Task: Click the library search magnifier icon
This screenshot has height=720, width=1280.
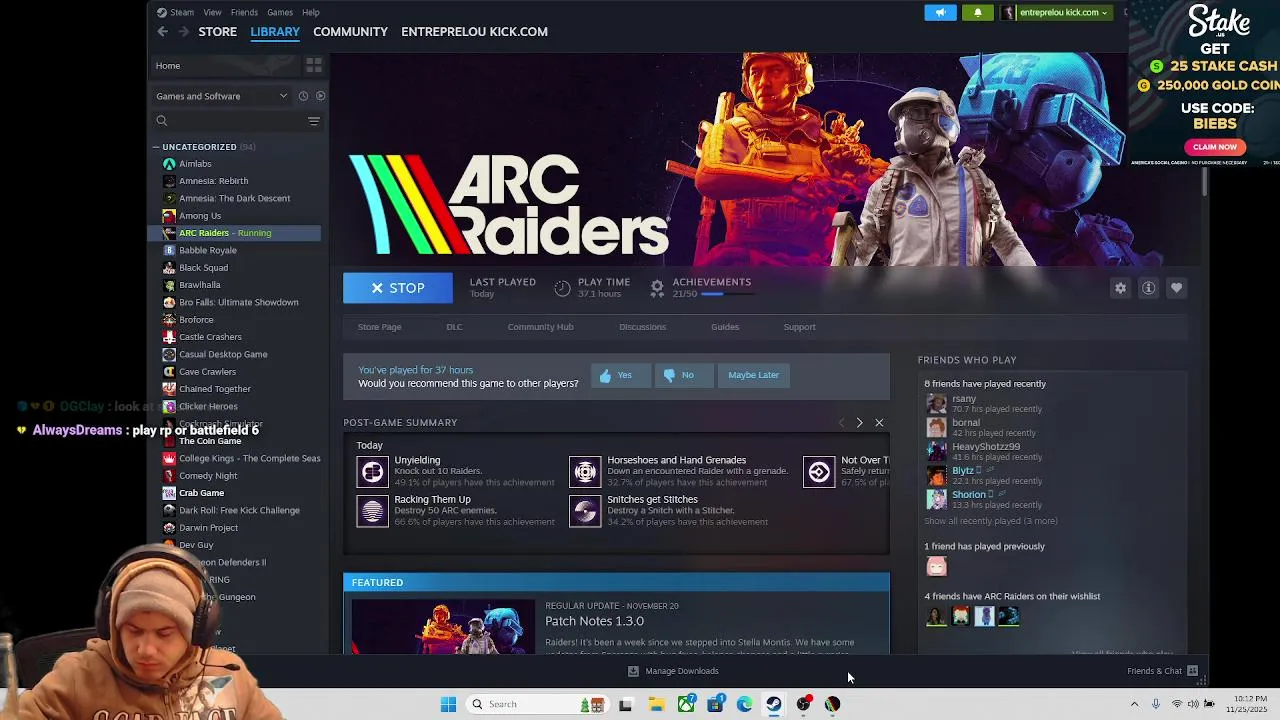Action: coord(161,121)
